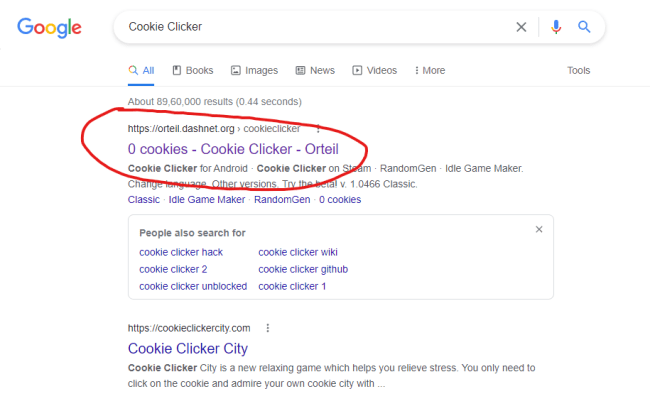
Task: Start voice search with microphone icon
Action: tap(557, 27)
